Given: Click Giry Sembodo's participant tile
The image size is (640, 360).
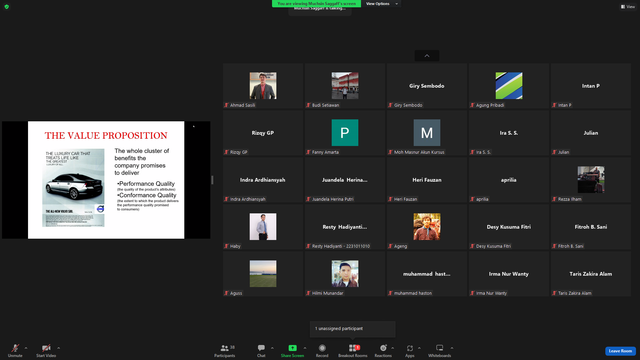Looking at the screenshot, I should pyautogui.click(x=427, y=86).
